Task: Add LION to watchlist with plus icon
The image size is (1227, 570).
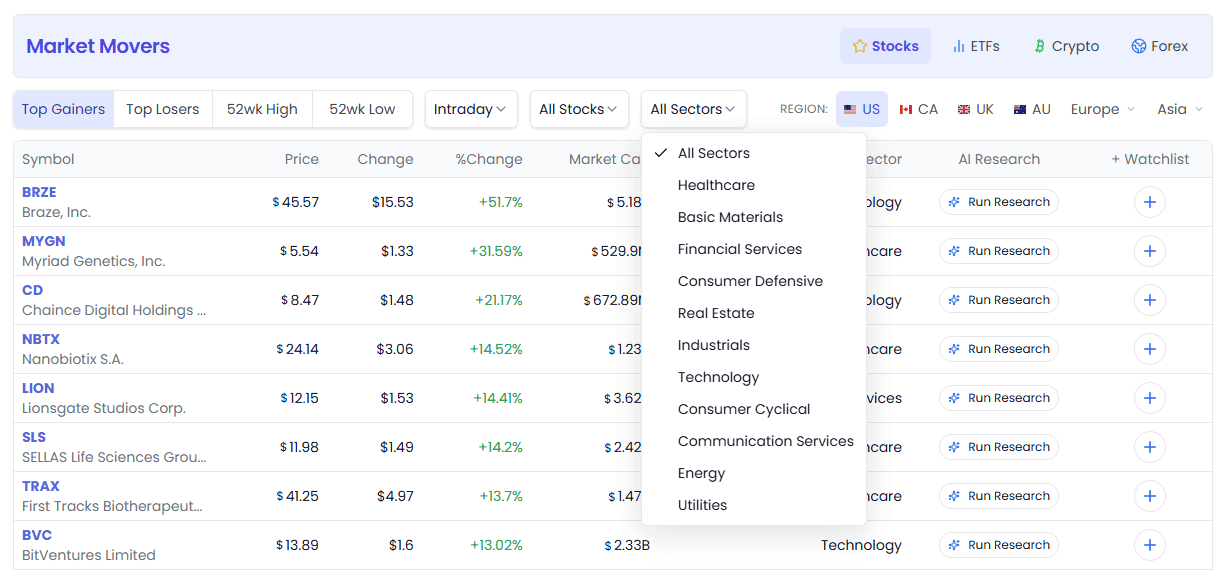Action: (1150, 398)
